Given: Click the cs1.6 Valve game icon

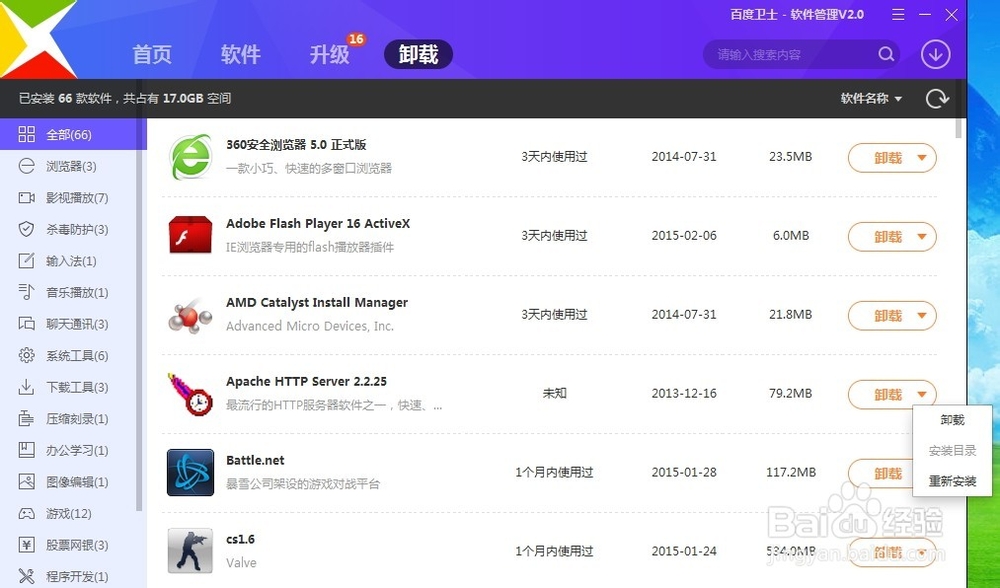Looking at the screenshot, I should tap(190, 551).
